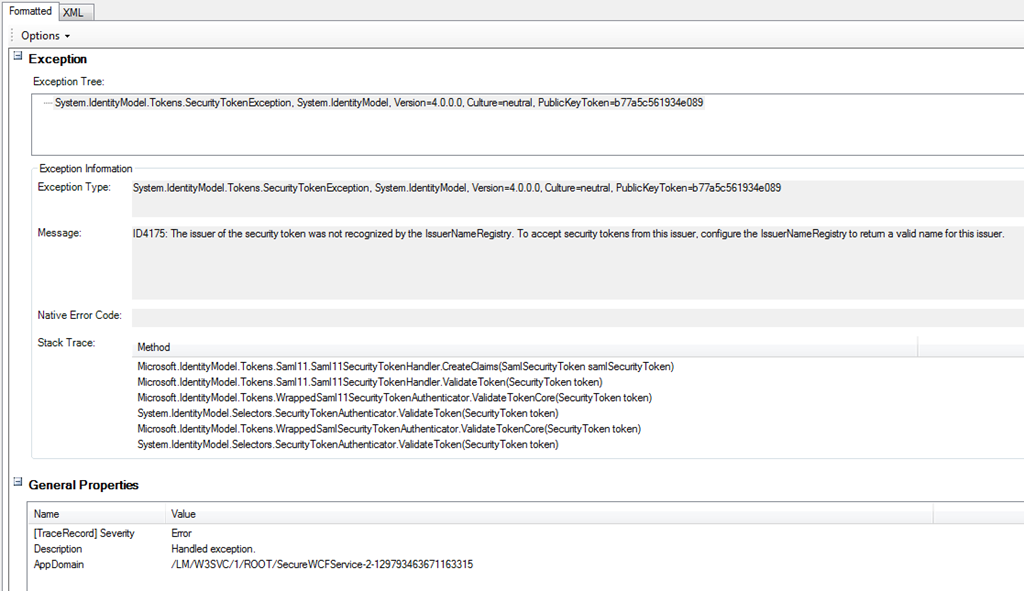1024x591 pixels.
Task: Select the Description property row
Action: point(58,549)
